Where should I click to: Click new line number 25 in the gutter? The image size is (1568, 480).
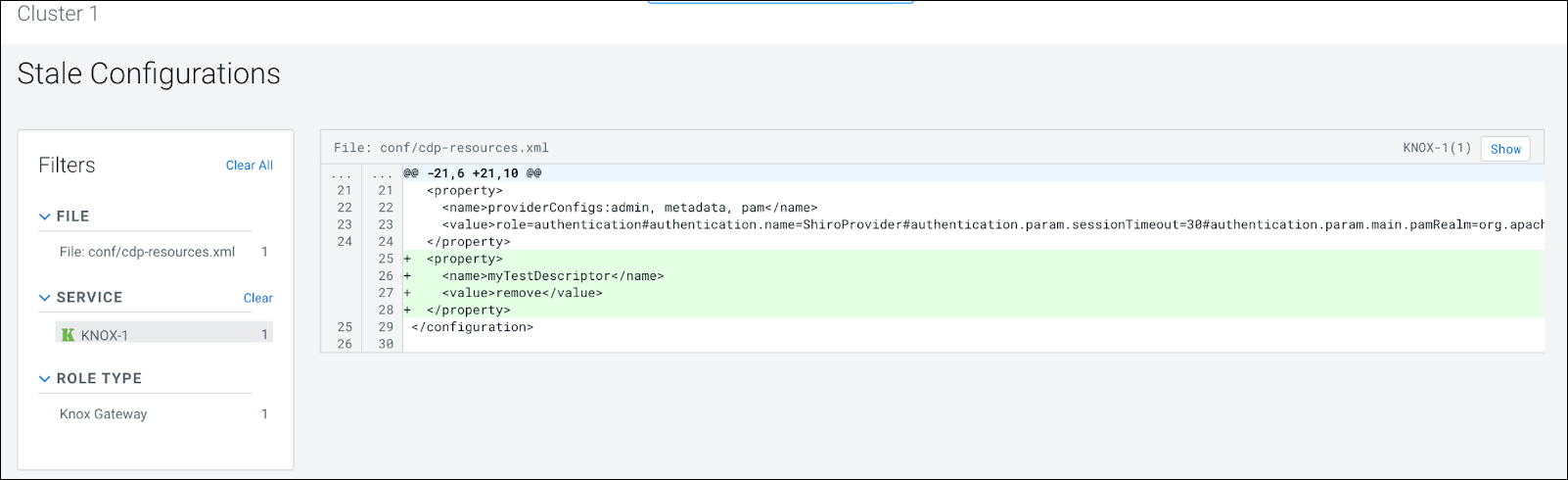coord(385,259)
